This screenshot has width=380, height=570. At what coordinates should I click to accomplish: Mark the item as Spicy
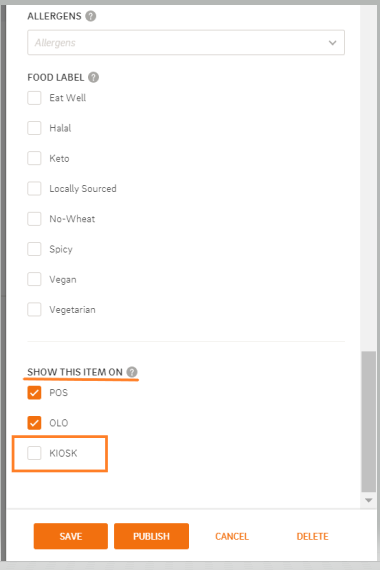pyautogui.click(x=34, y=249)
